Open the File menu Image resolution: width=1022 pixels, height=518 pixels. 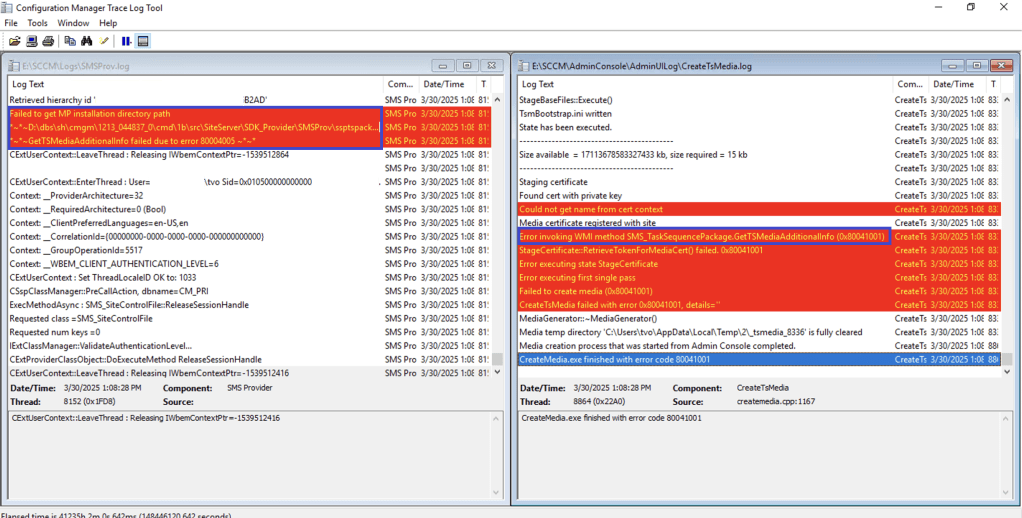11,23
